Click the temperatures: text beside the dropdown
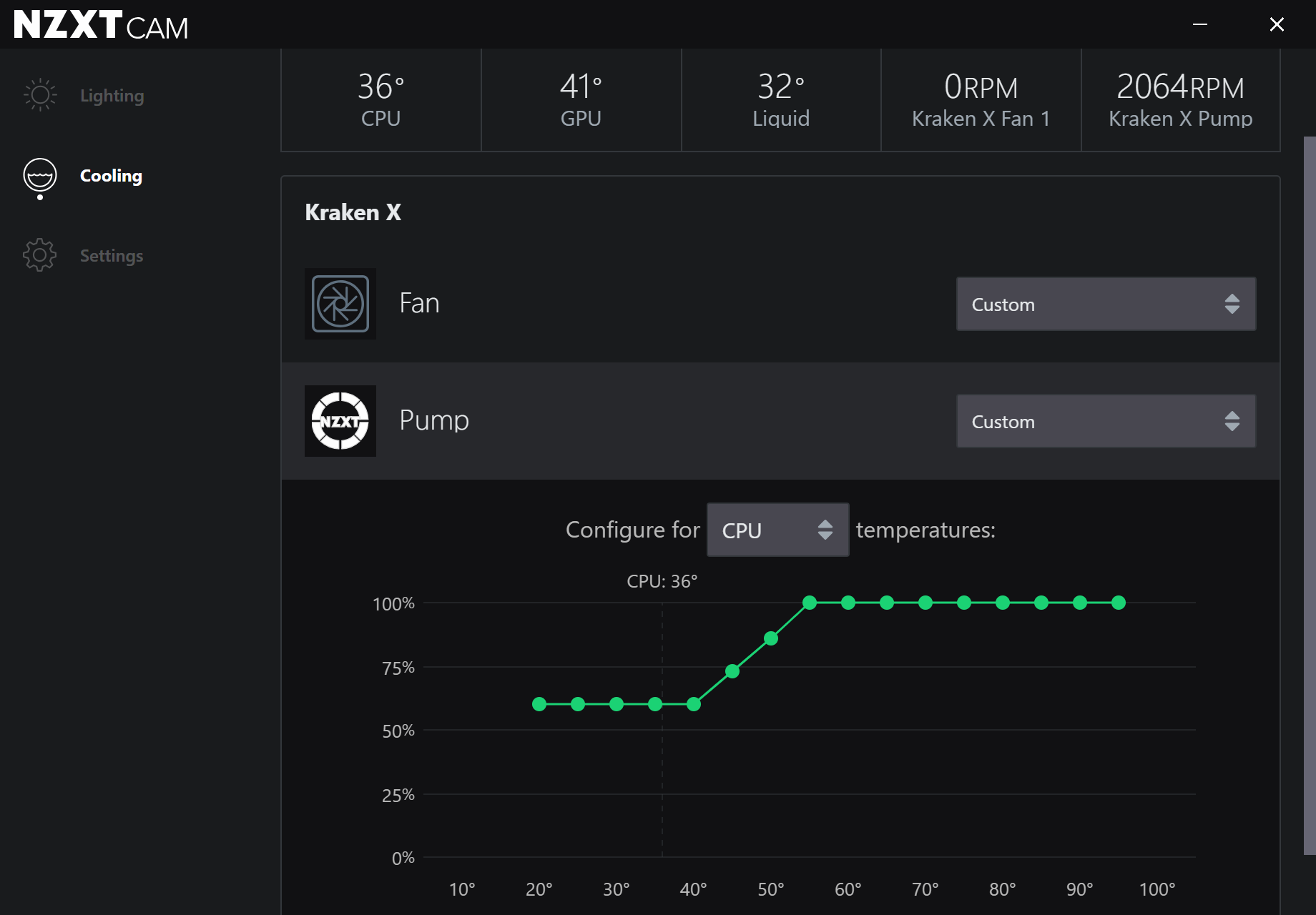The width and height of the screenshot is (1316, 915). click(925, 530)
